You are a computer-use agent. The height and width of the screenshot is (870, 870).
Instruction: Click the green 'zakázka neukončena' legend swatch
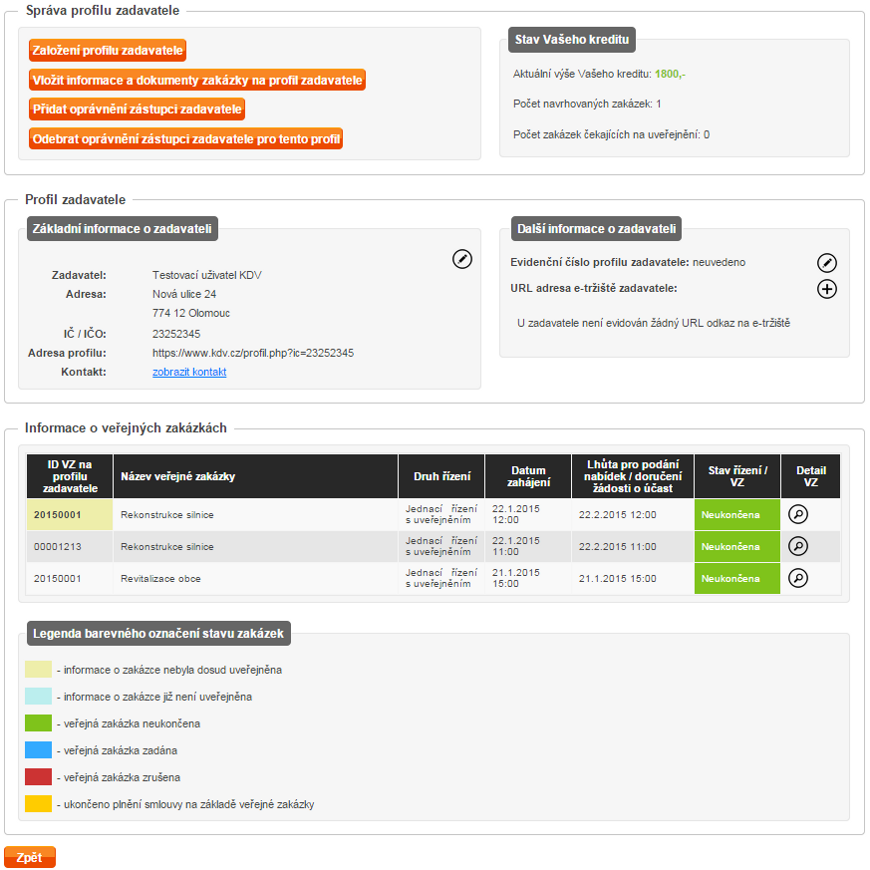pyautogui.click(x=38, y=723)
